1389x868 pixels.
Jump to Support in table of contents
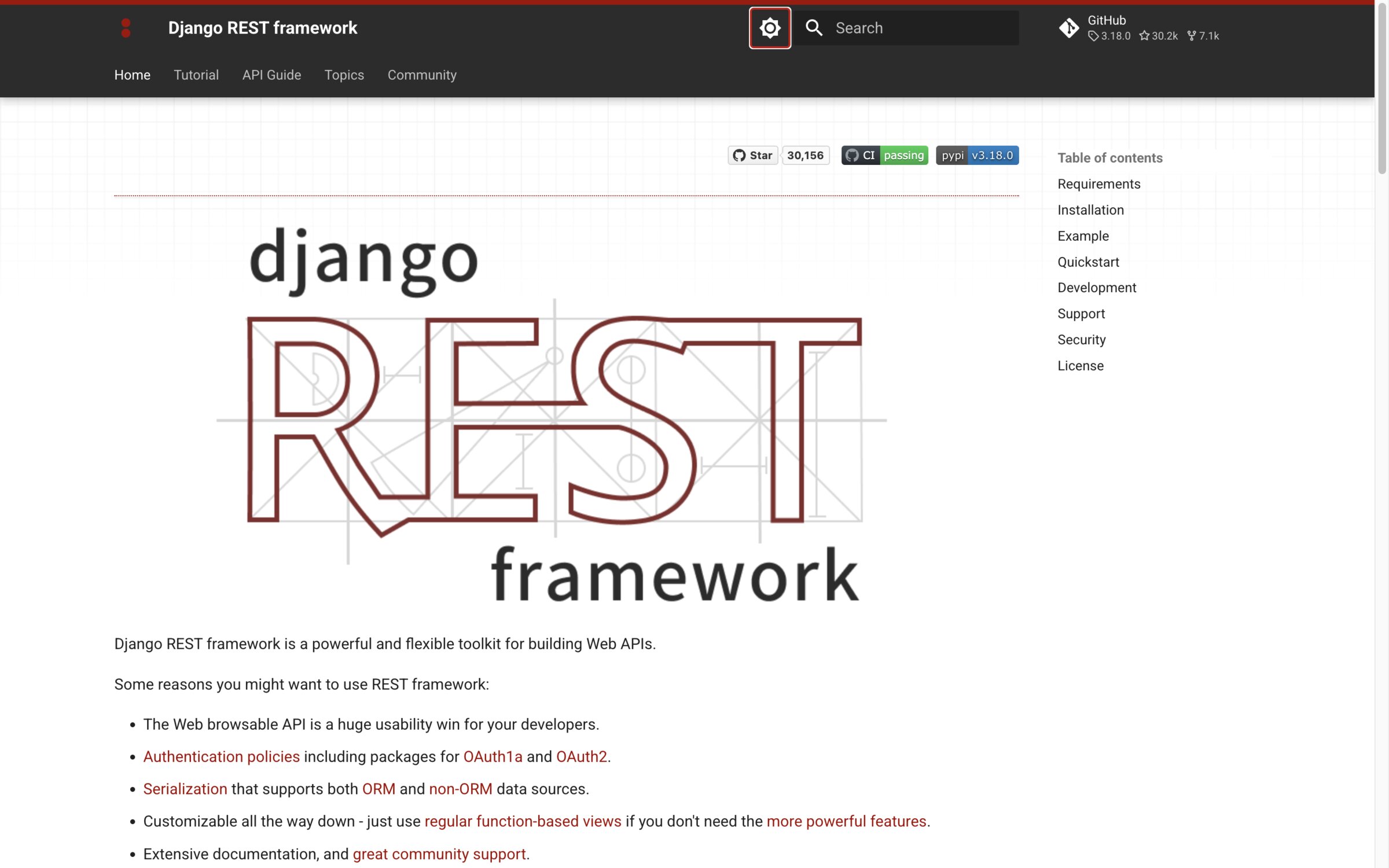point(1081,314)
